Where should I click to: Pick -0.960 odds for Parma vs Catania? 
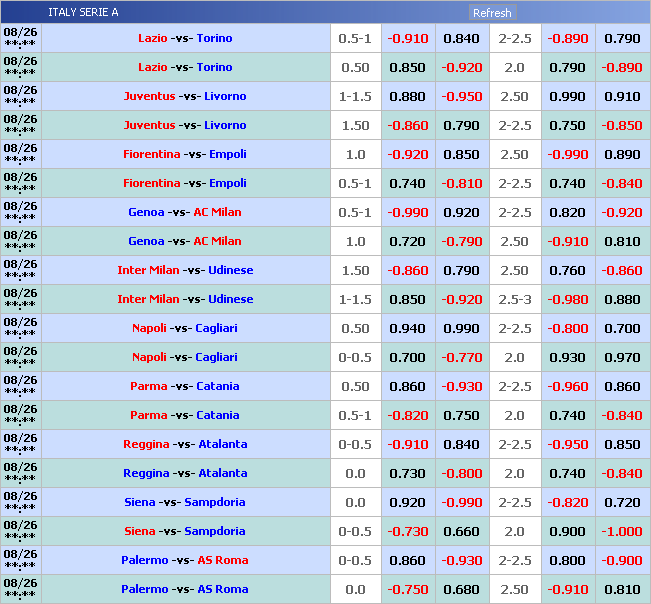pos(568,387)
